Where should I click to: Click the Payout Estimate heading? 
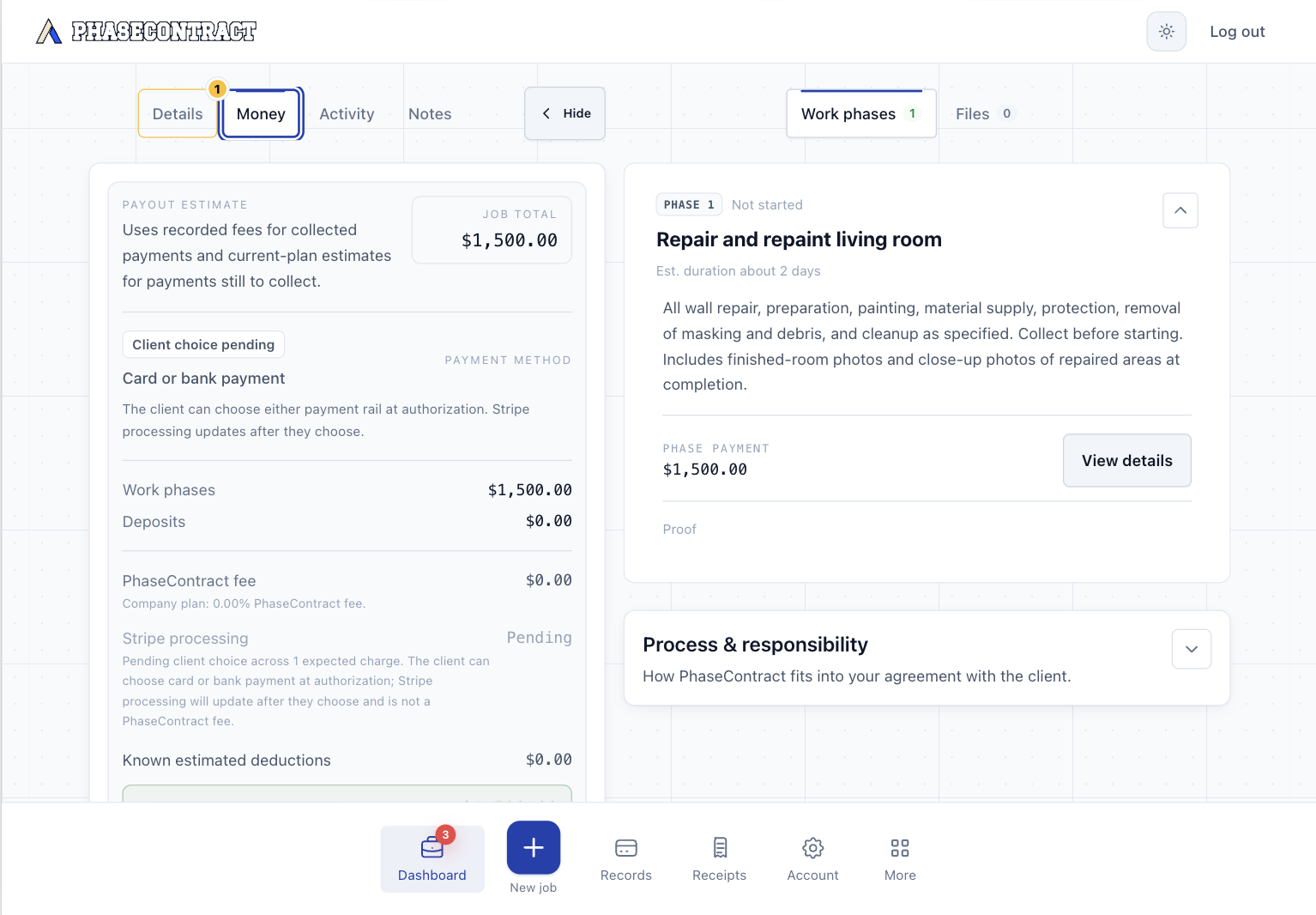tap(184, 205)
